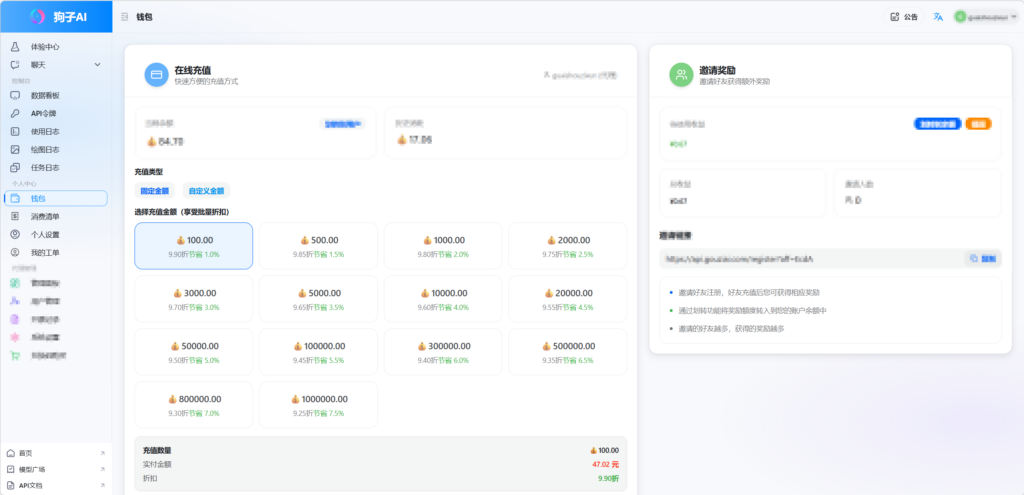The height and width of the screenshot is (495, 1024).
Task: Open the user account dropdown in header
Action: pyautogui.click(x=985, y=17)
